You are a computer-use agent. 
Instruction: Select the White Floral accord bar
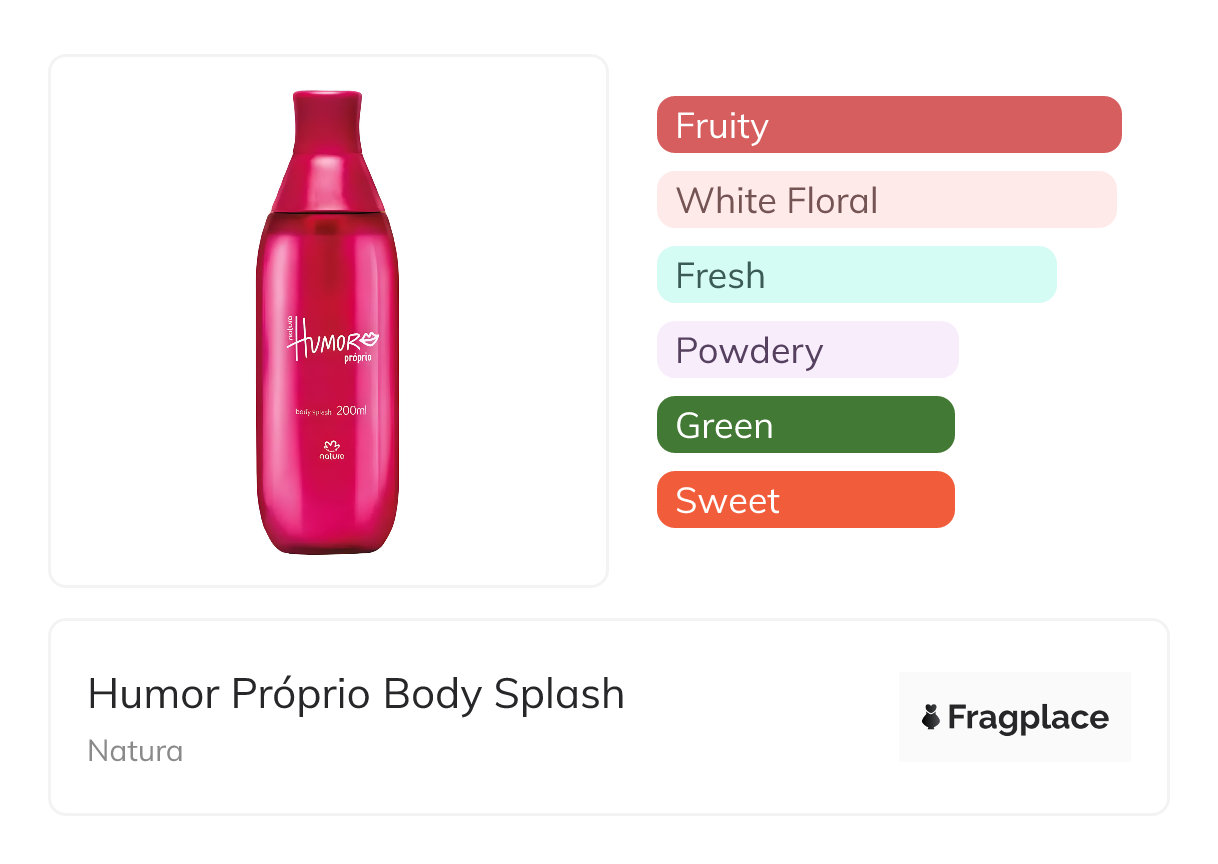(x=886, y=200)
